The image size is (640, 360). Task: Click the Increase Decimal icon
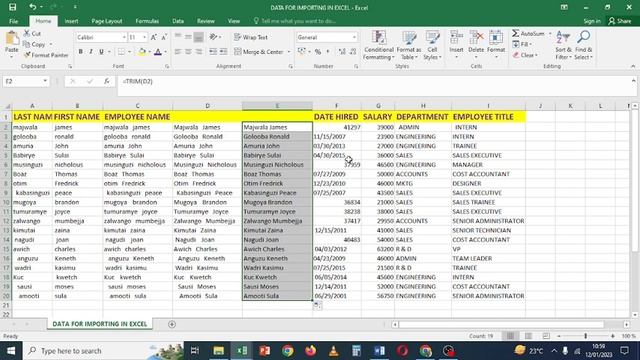point(342,52)
